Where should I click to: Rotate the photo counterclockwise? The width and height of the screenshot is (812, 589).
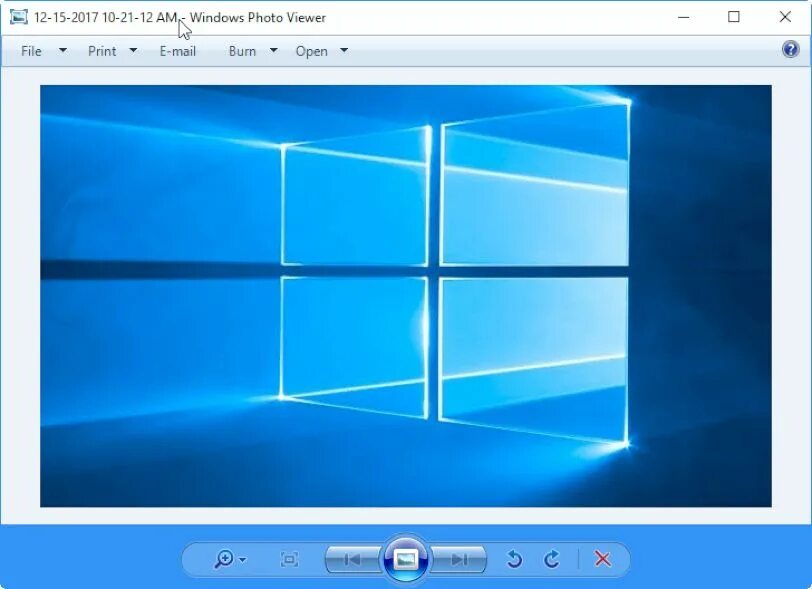pos(514,559)
